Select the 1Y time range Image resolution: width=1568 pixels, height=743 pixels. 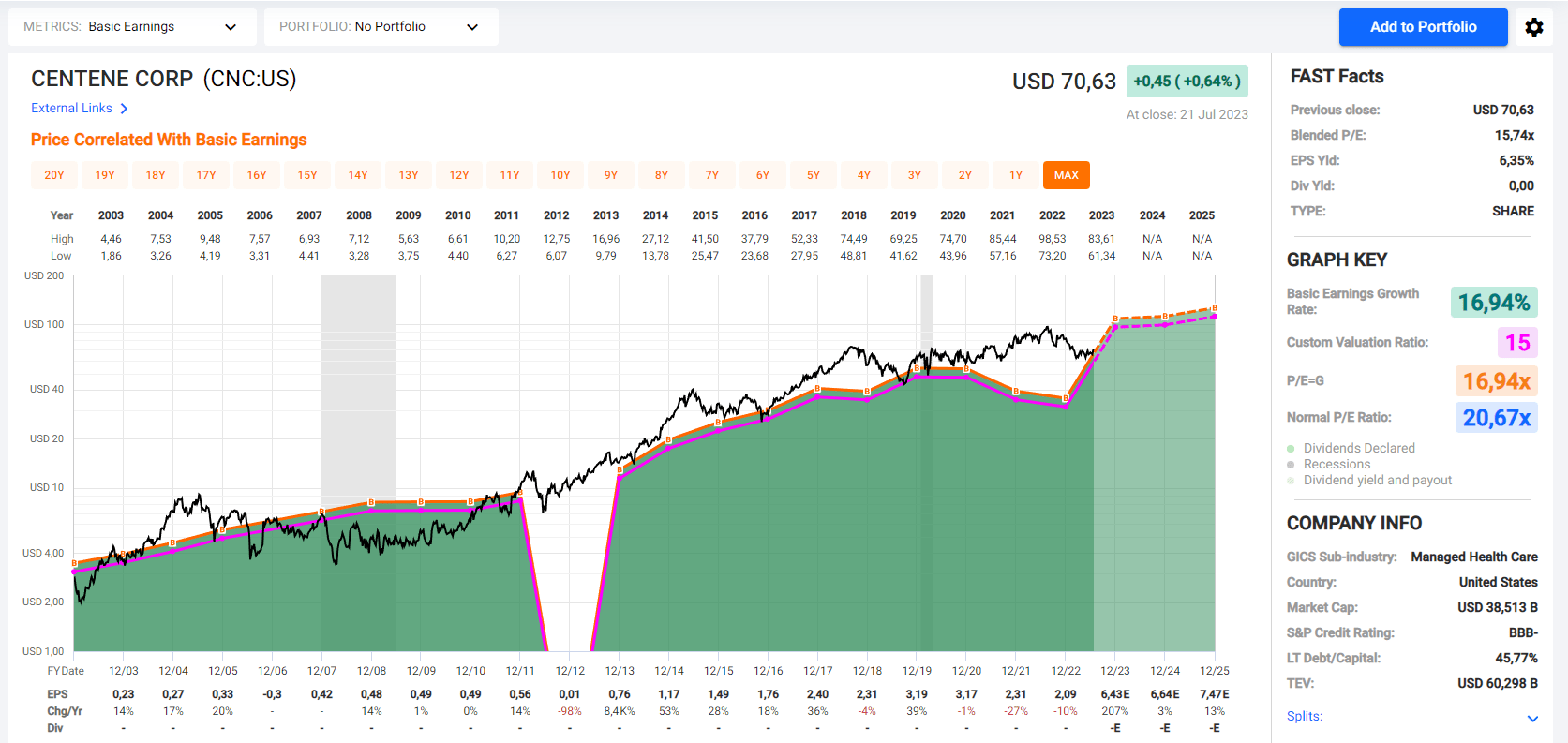point(1016,175)
